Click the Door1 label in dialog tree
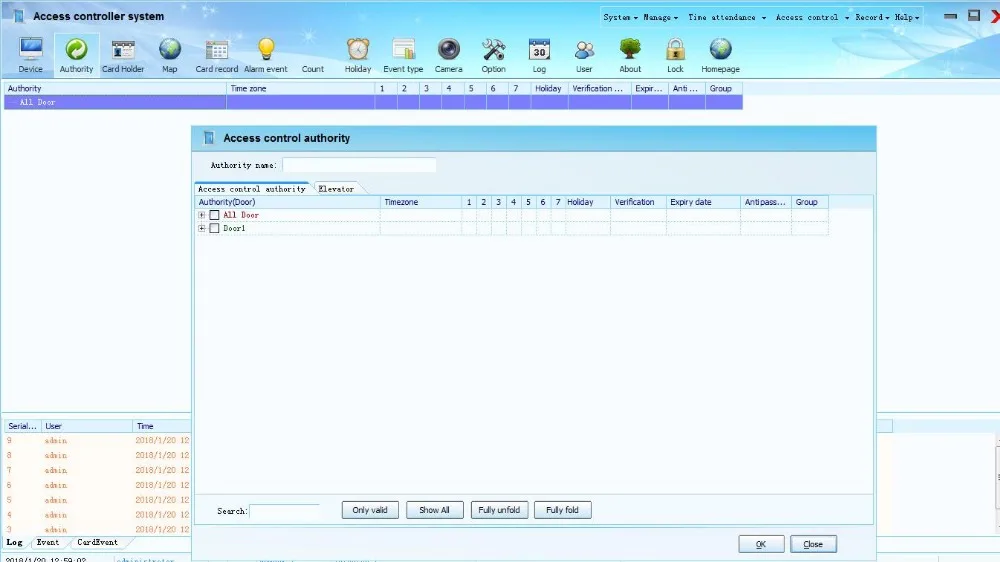The image size is (1000, 562). click(234, 228)
